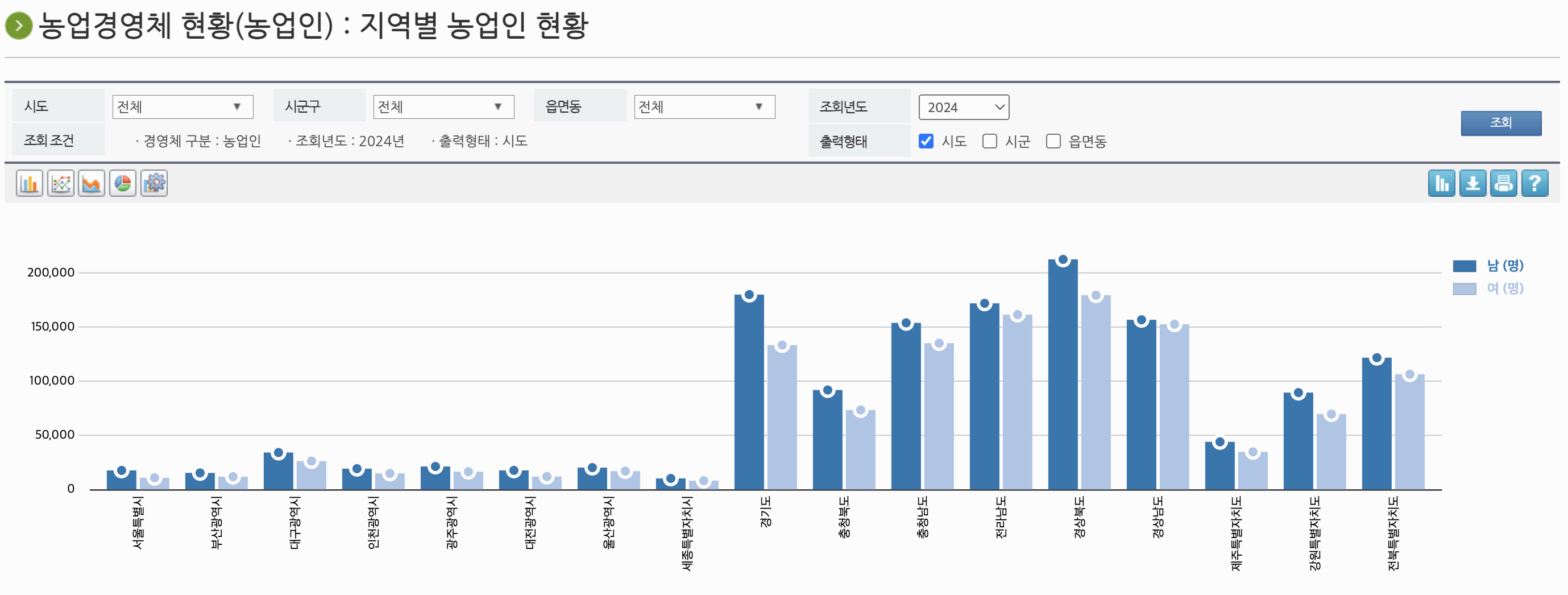
Task: Click the 충청남도 male bar's data point
Action: point(906,324)
